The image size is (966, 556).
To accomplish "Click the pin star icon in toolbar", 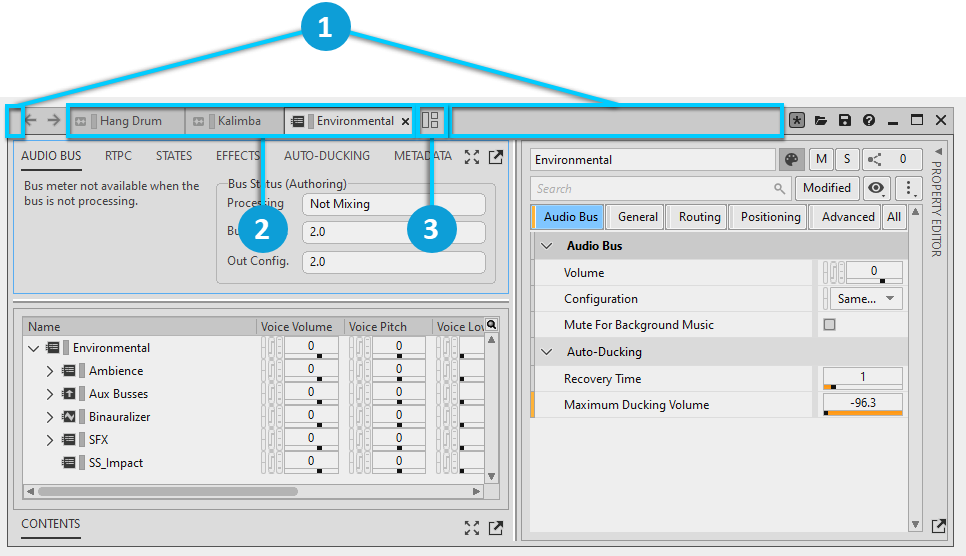I will point(797,121).
